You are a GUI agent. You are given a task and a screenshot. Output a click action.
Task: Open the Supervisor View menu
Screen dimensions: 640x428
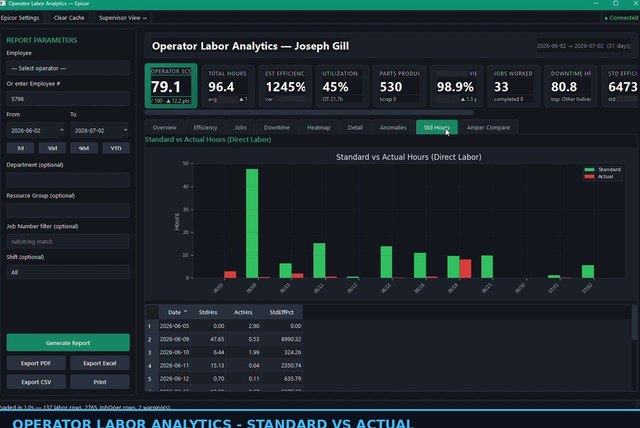click(123, 18)
